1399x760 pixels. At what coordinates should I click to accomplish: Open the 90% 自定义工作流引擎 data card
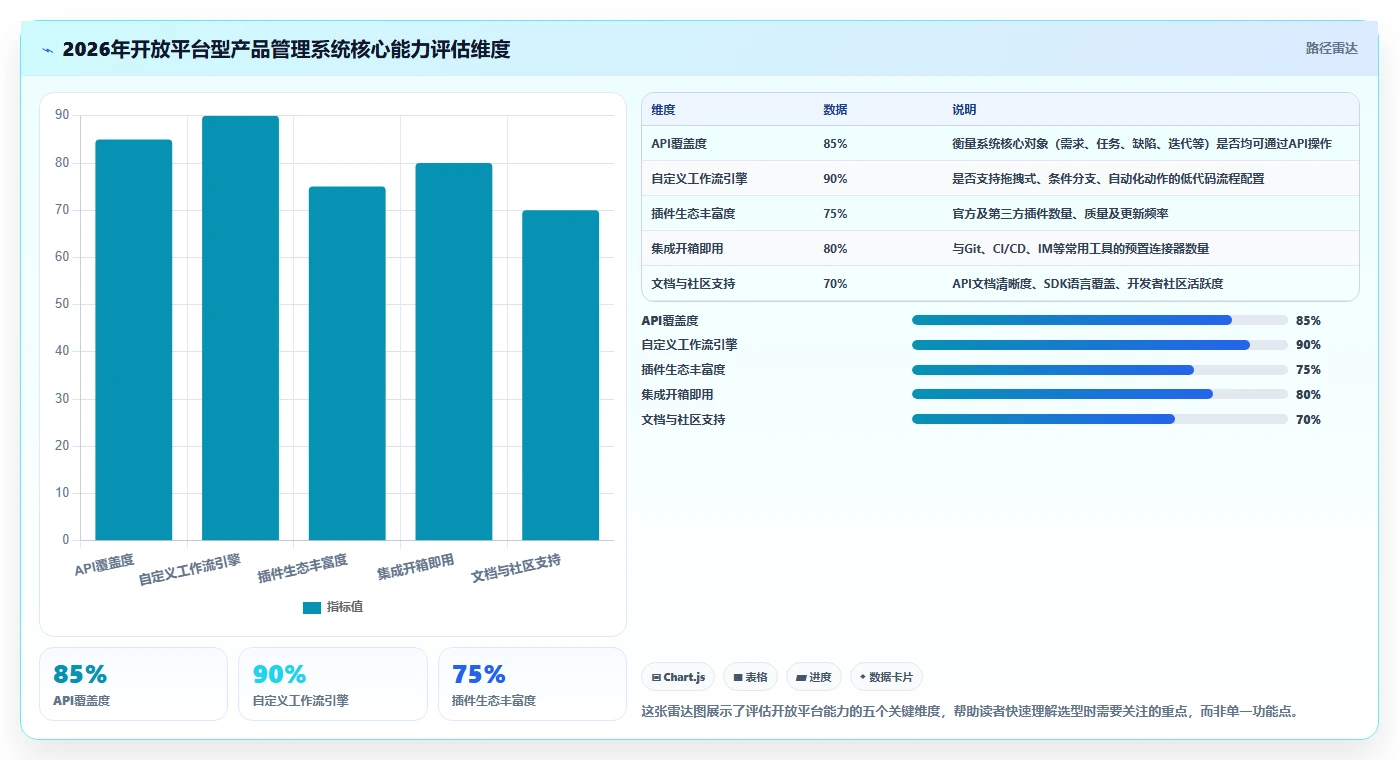coord(333,684)
